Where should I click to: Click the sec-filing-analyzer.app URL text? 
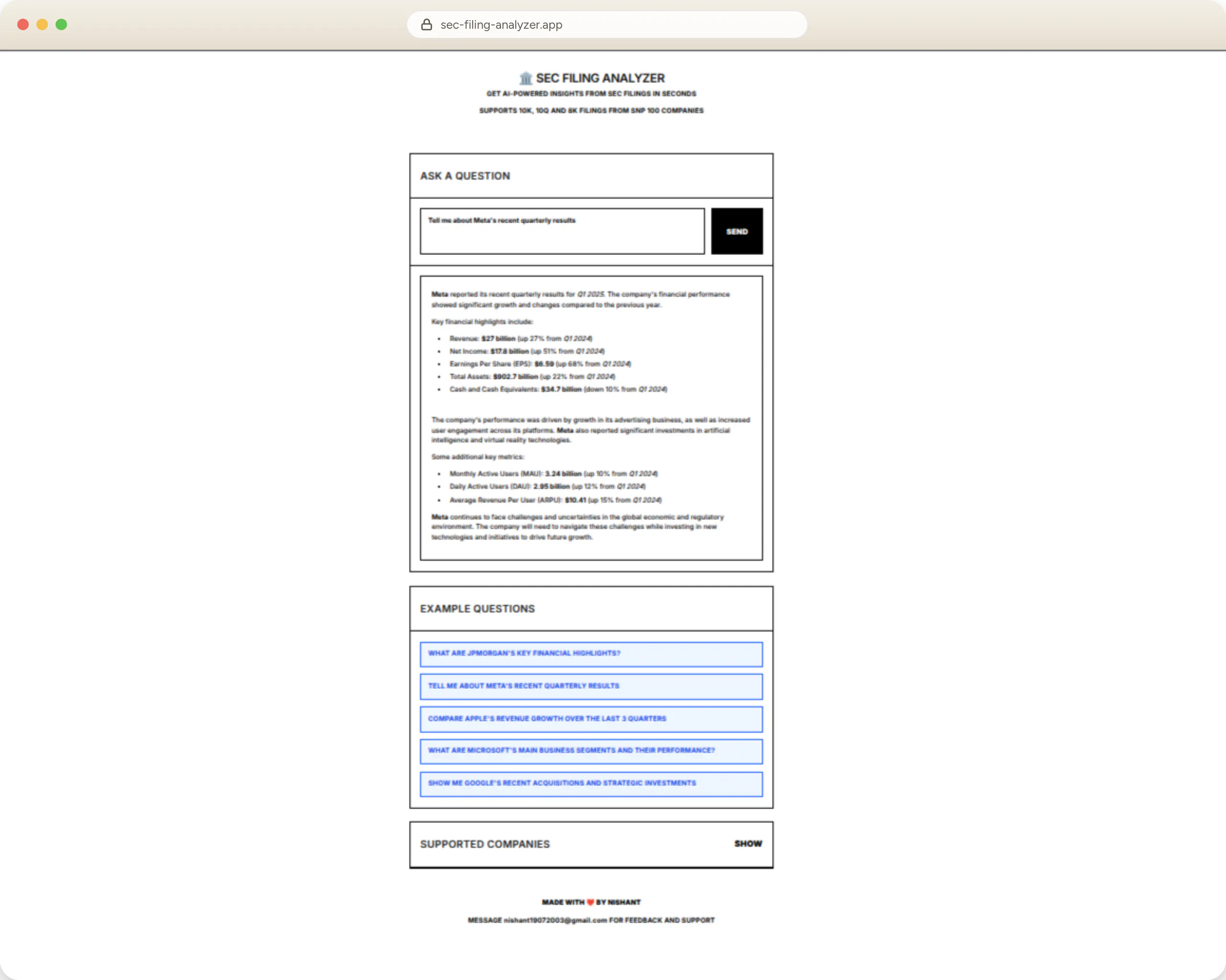pyautogui.click(x=501, y=24)
